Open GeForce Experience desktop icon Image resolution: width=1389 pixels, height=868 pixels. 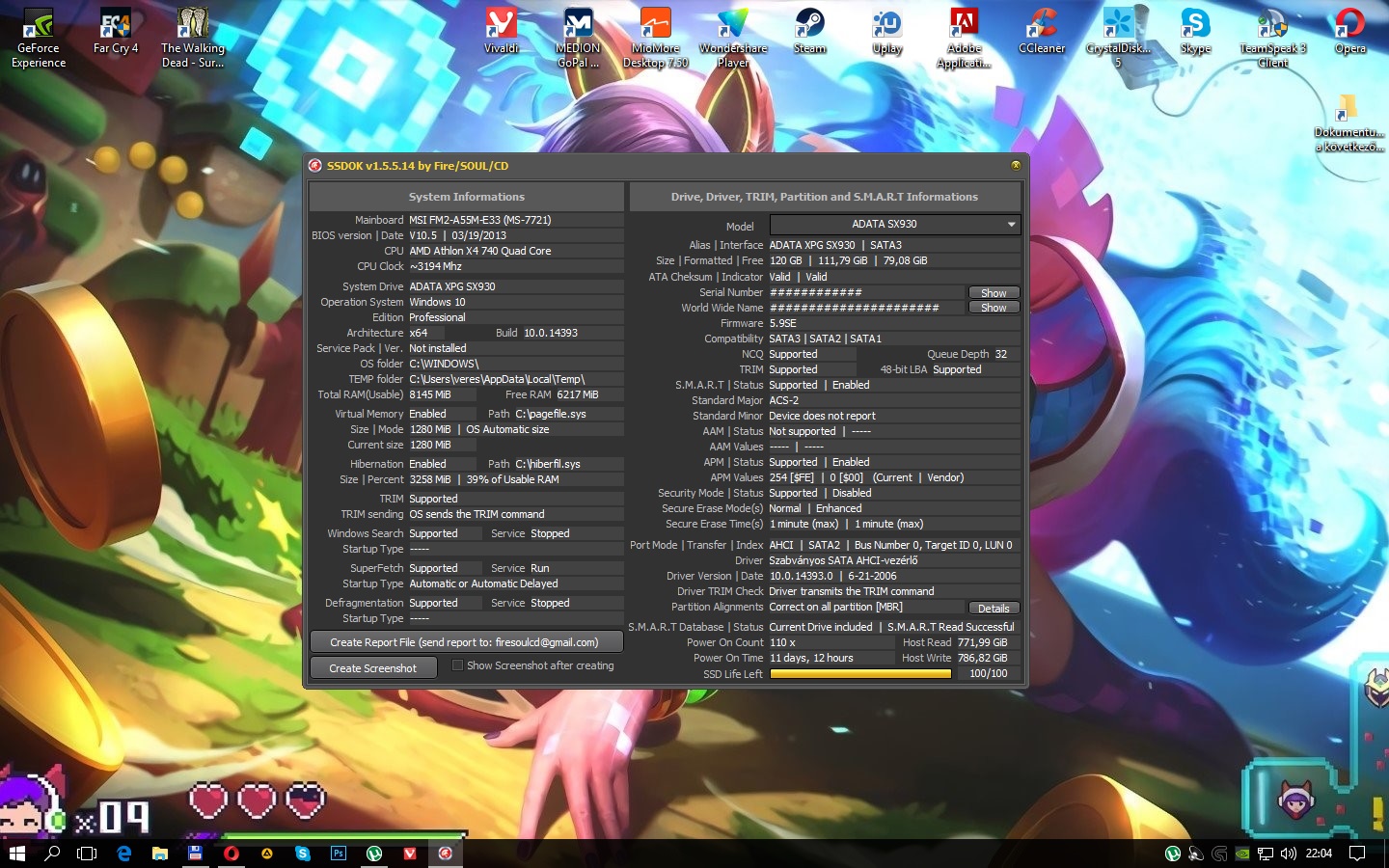pos(39,39)
